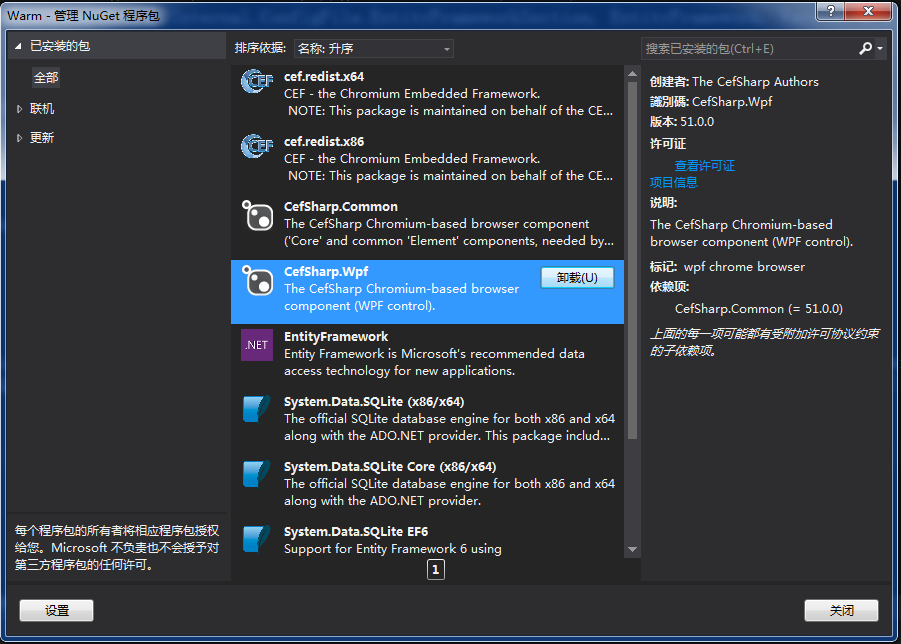
Task: Select System.Data.SQLite (x86/x64) package title
Action: pyautogui.click(x=374, y=402)
